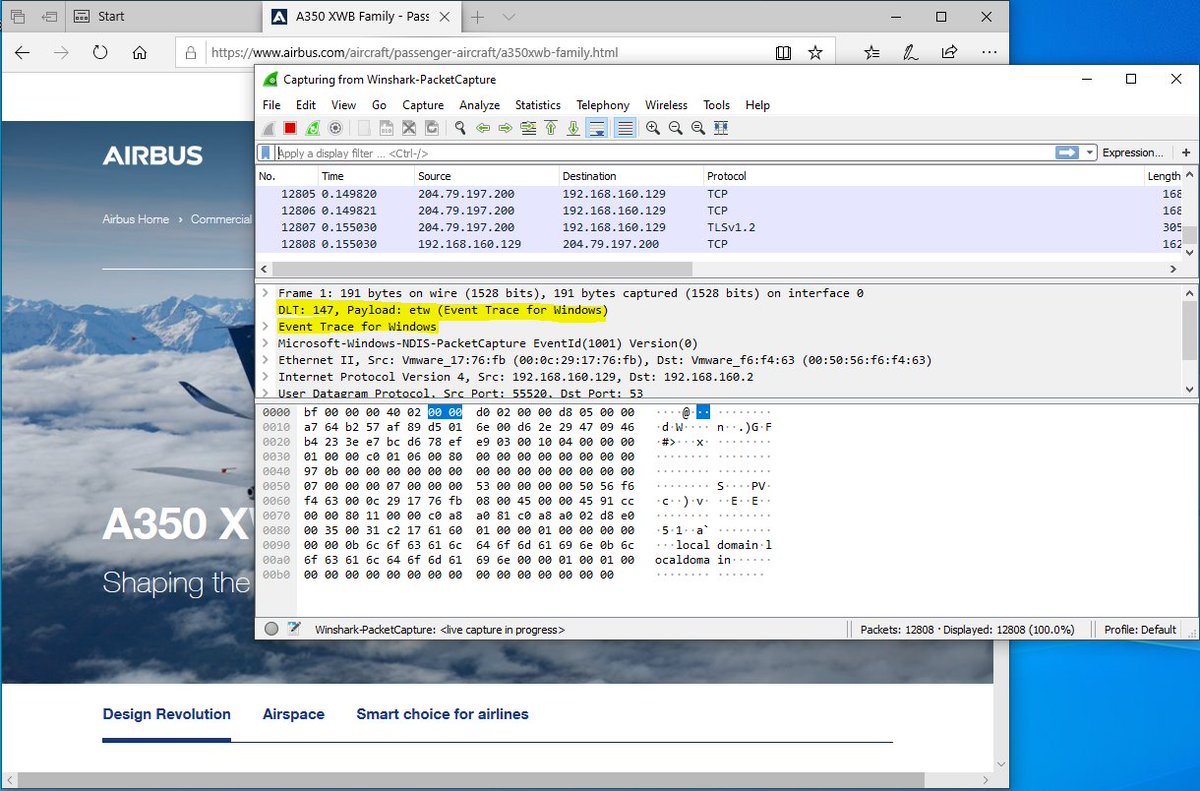Open the Analyze menu
1200x791 pixels.
point(480,105)
